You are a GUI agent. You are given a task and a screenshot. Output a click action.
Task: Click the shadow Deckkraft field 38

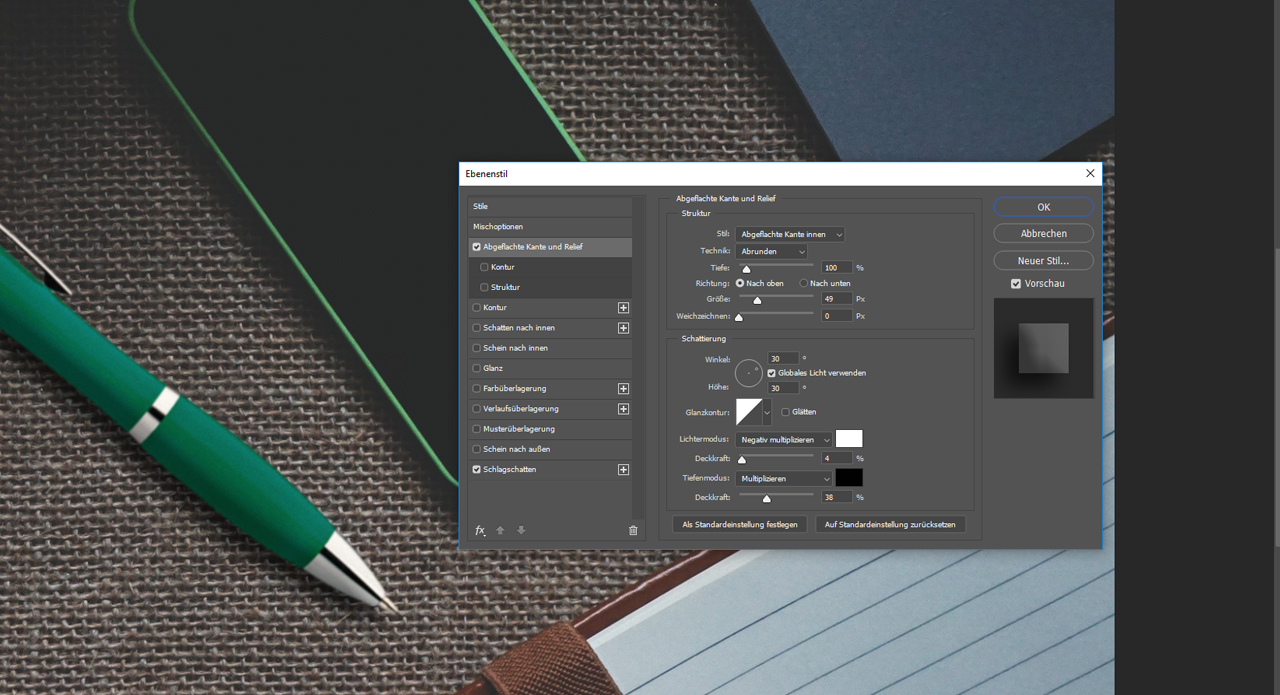coord(837,497)
